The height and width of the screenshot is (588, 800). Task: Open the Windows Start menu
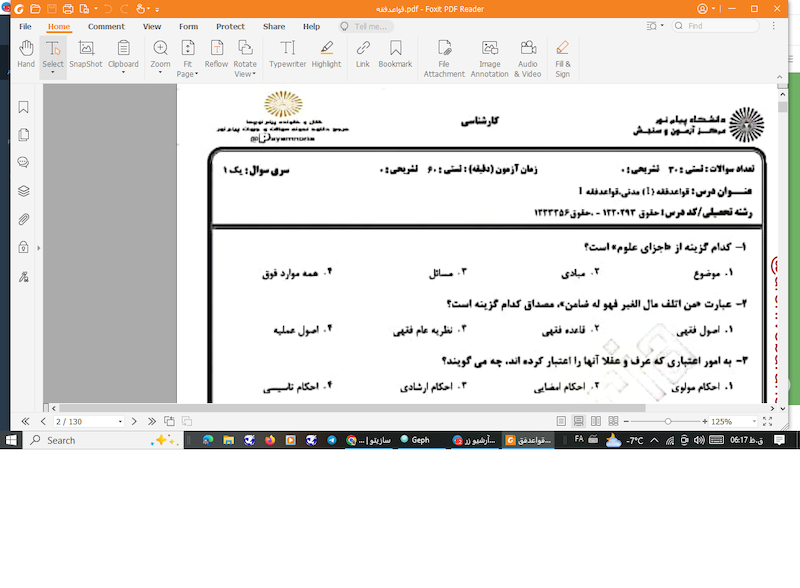tap(11, 440)
